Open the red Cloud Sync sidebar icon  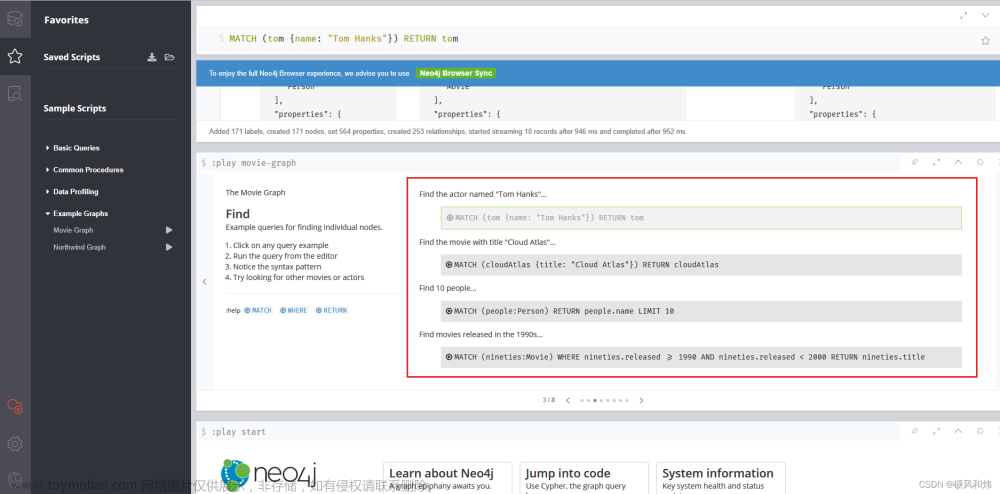pos(15,406)
